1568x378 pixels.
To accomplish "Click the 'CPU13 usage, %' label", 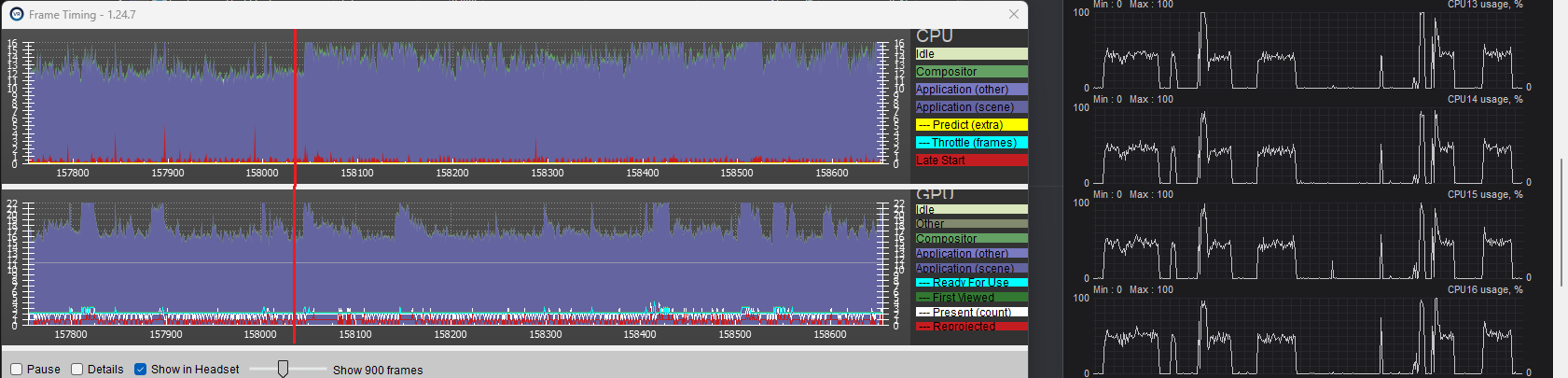I will point(1485,5).
